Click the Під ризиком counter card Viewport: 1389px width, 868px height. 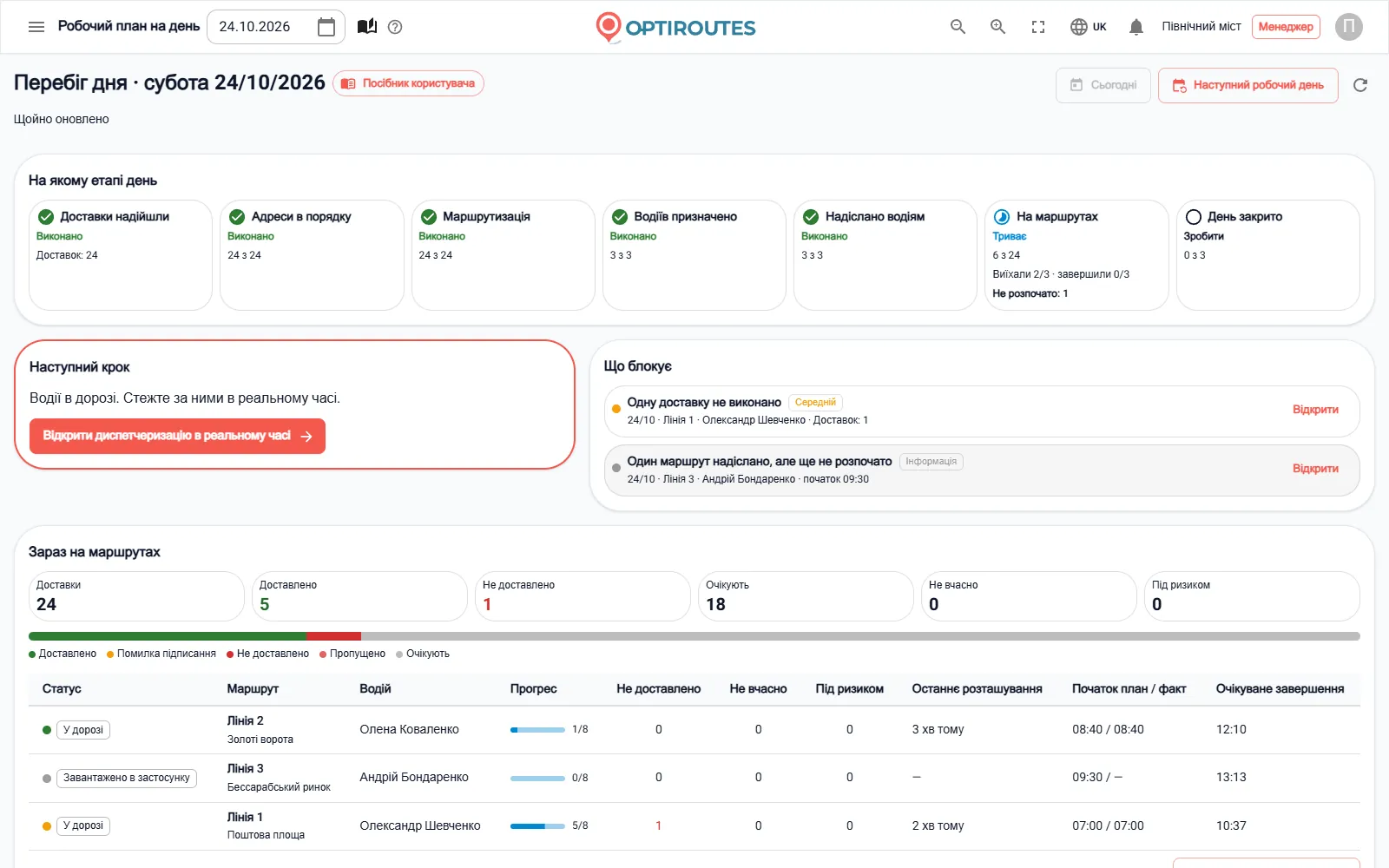tap(1252, 596)
